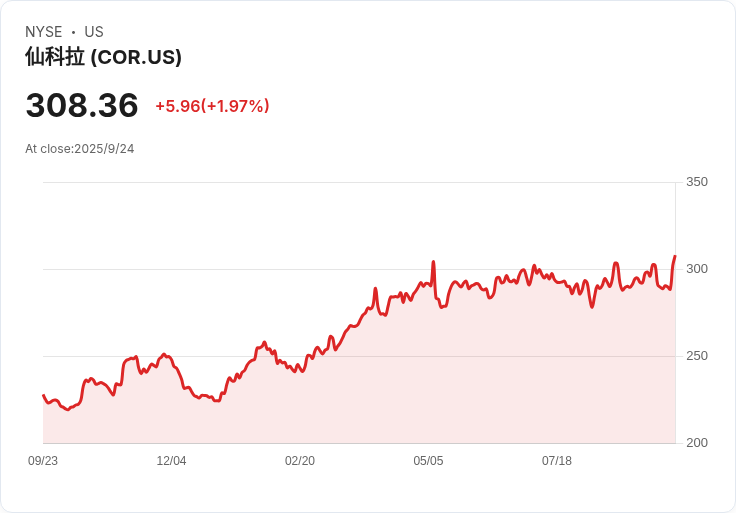
Task: Click the 09/23 date on x-axis
Action: coord(43,461)
